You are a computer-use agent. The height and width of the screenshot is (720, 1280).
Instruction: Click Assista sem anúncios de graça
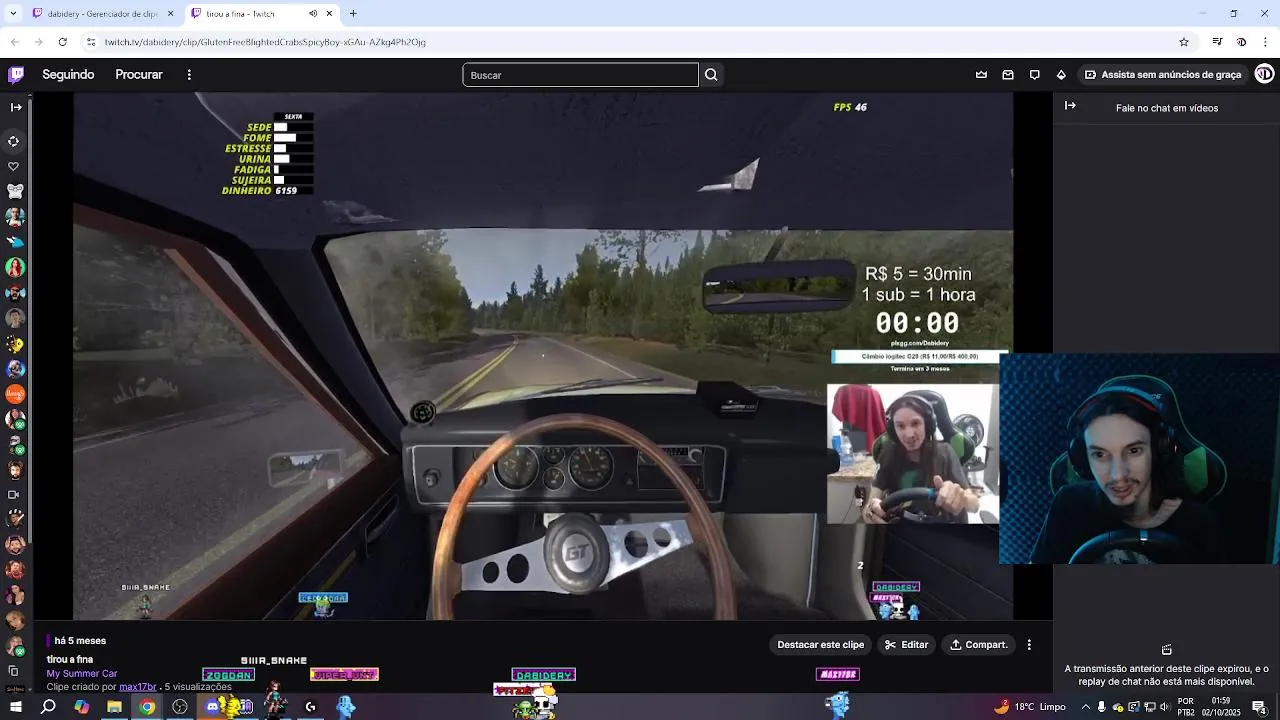[x=1163, y=74]
